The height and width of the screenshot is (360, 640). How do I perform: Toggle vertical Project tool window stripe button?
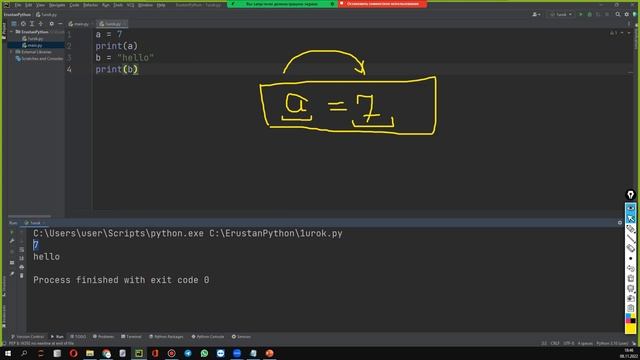point(4,31)
